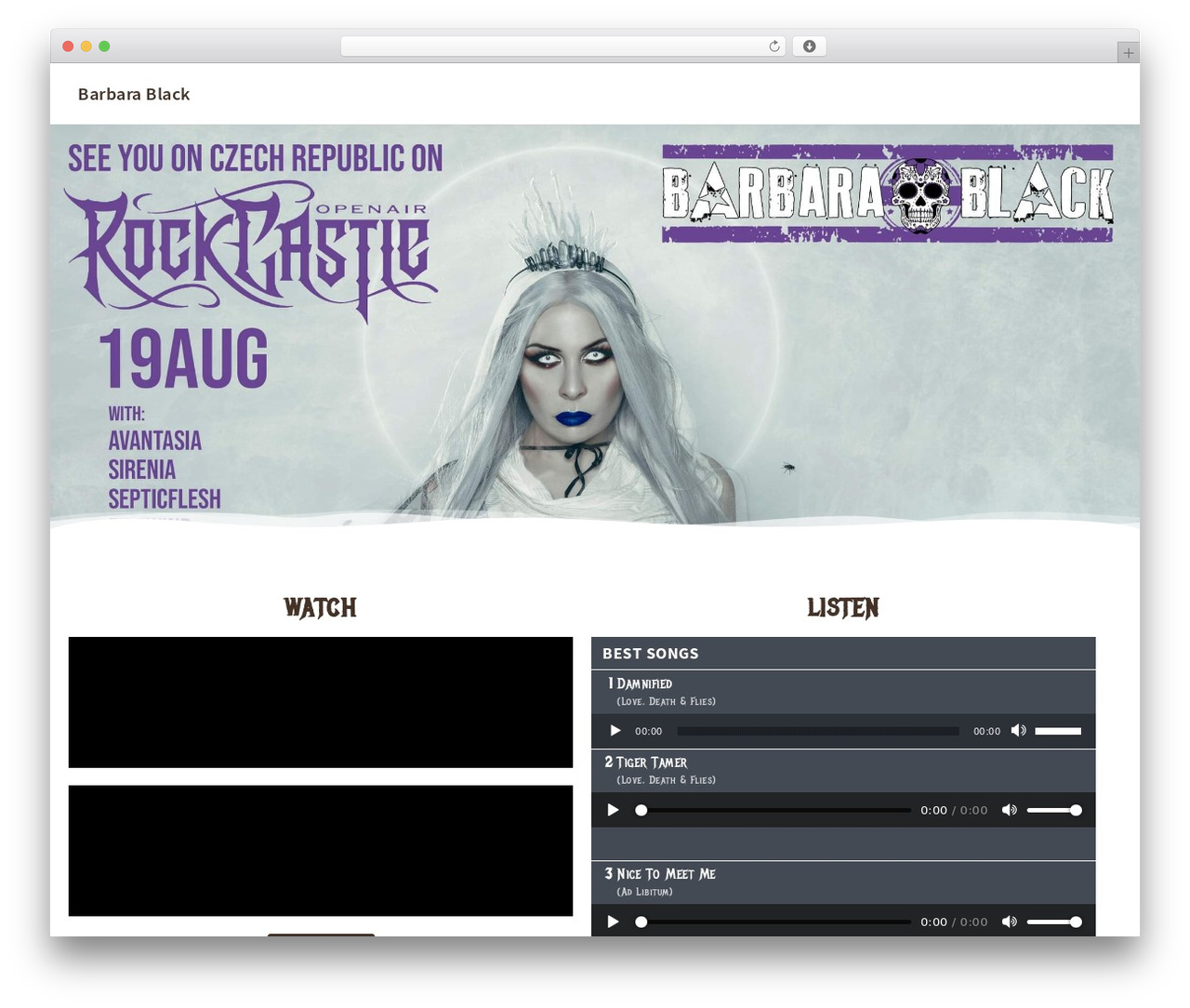This screenshot has width=1190, height=1008.
Task: Play the Nice To Meet Me track
Action: (613, 922)
